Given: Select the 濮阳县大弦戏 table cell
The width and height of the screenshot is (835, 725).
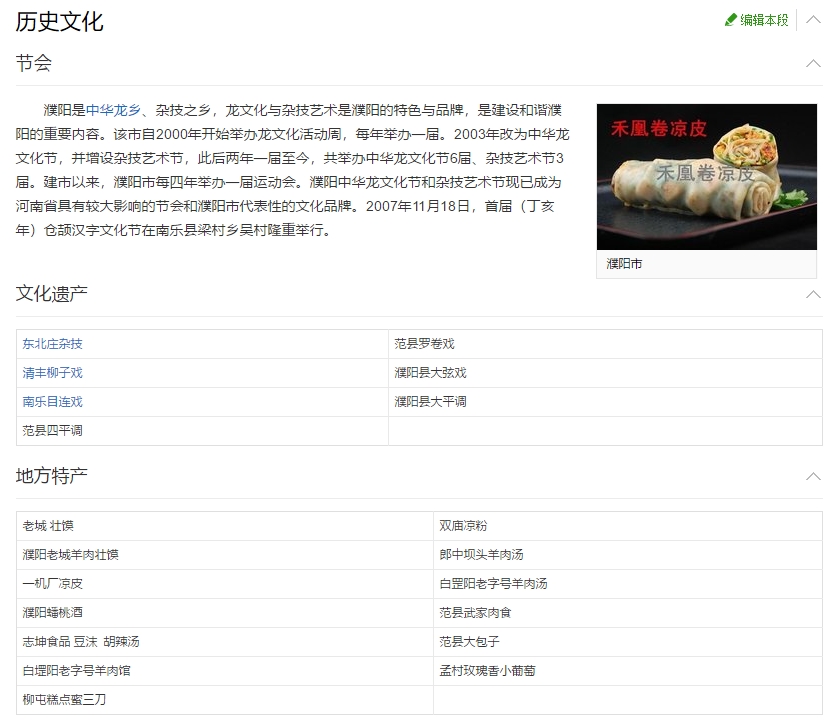Looking at the screenshot, I should point(605,373).
